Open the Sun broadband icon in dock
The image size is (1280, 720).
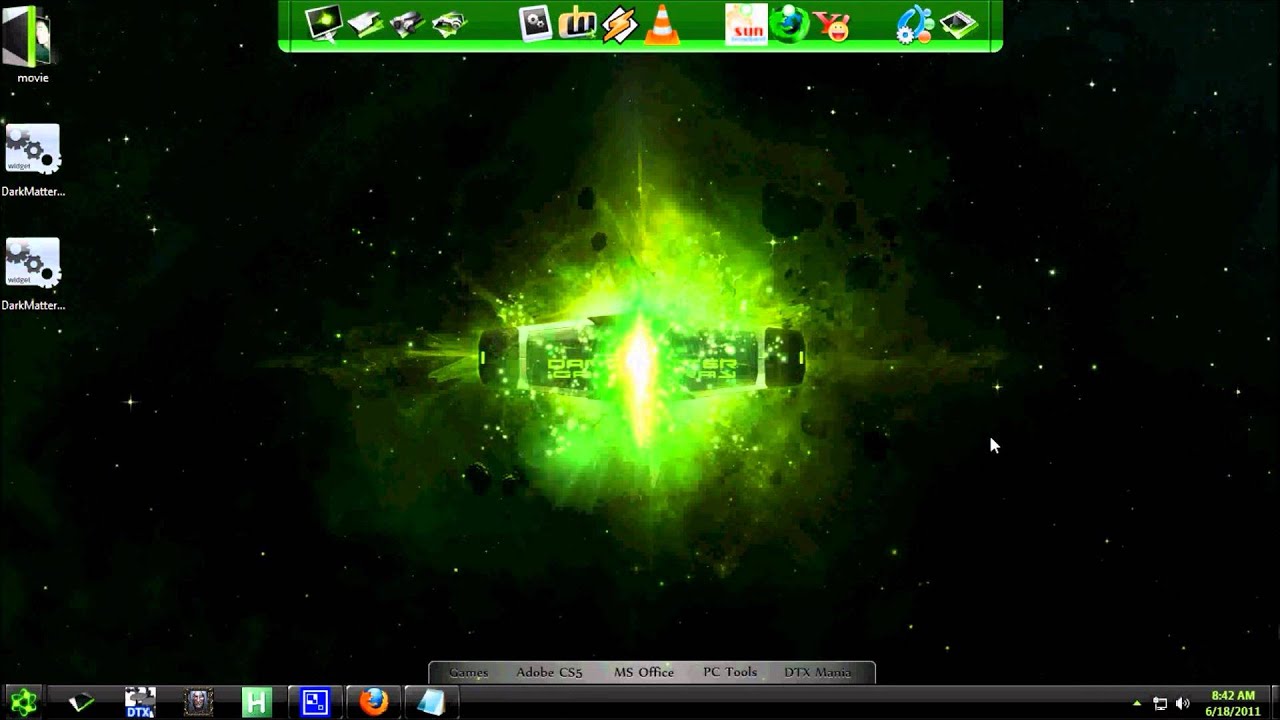[746, 24]
